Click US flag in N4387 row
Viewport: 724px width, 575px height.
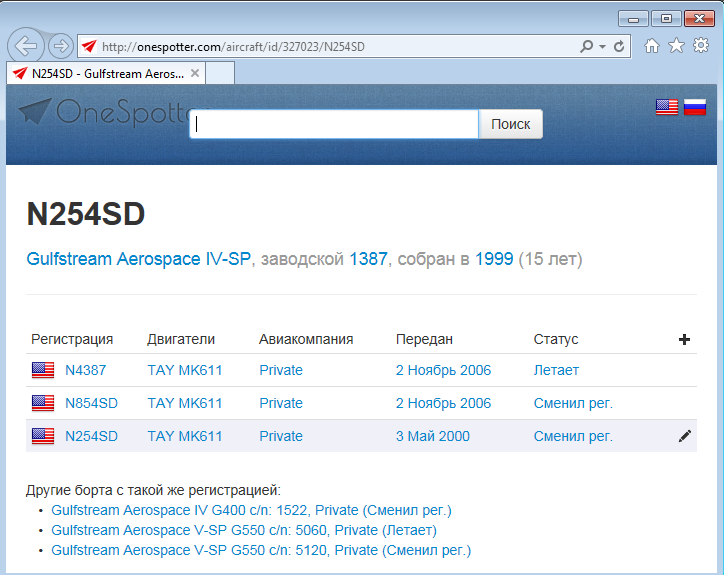[43, 370]
